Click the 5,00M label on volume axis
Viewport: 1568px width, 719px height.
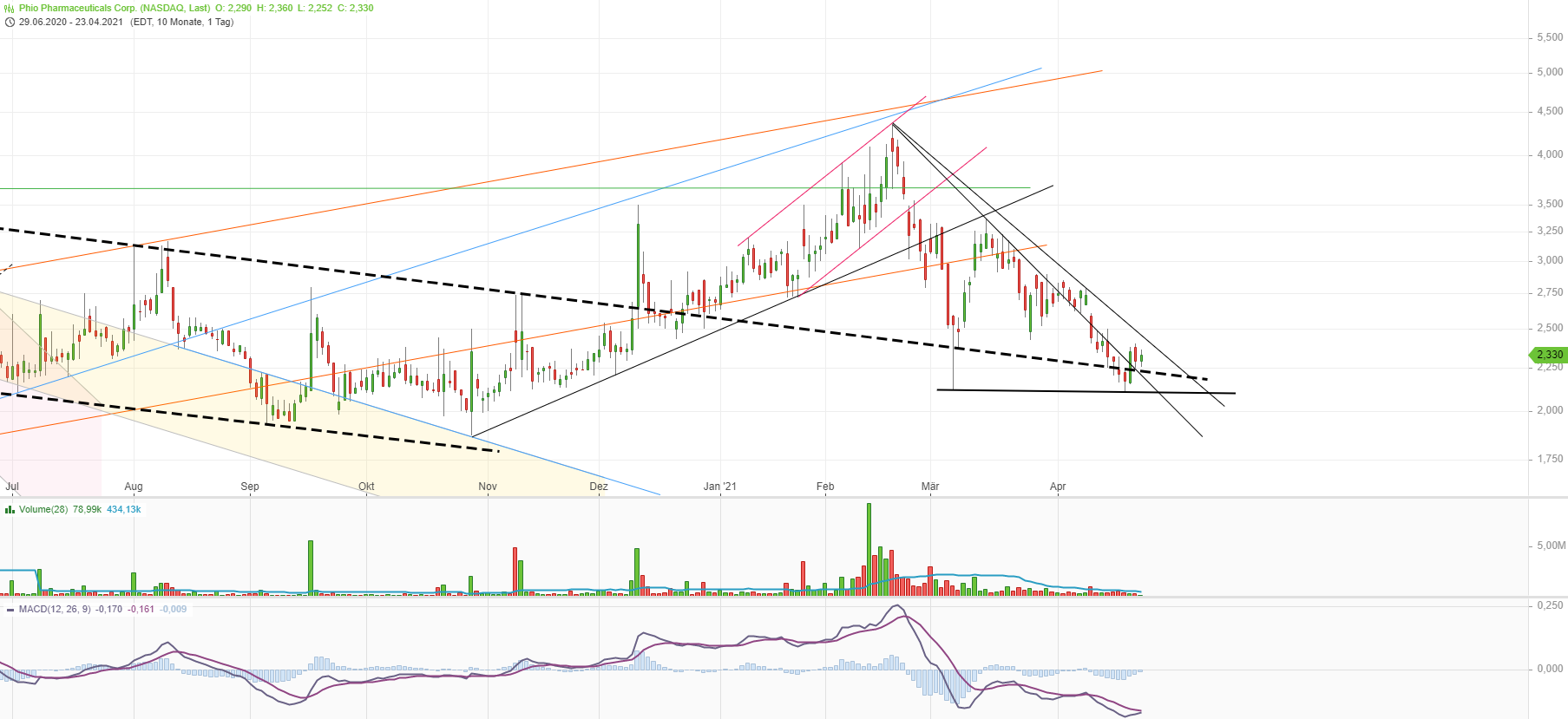tap(1551, 546)
